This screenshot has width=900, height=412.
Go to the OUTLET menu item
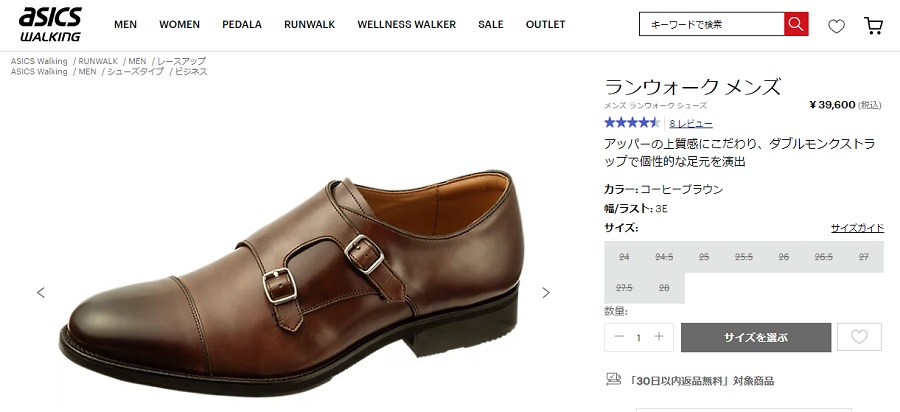[545, 24]
